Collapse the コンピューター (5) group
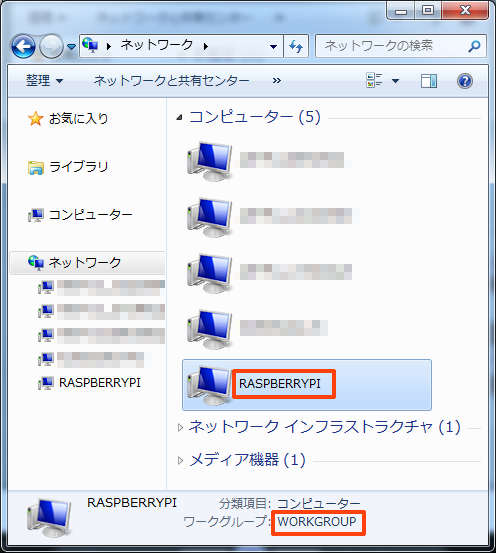Image resolution: width=496 pixels, height=553 pixels. click(x=180, y=117)
